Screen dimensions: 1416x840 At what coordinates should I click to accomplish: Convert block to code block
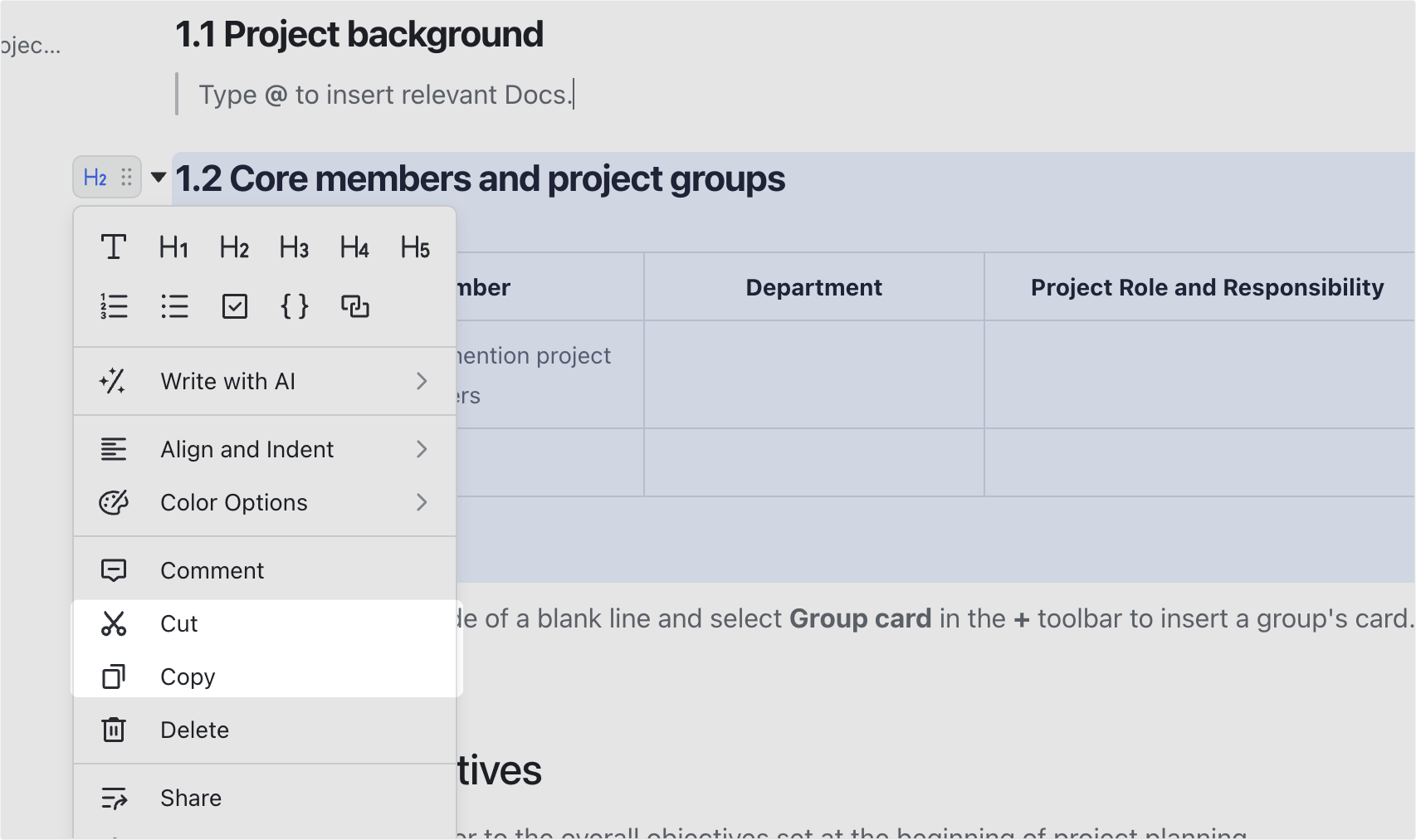(x=295, y=306)
